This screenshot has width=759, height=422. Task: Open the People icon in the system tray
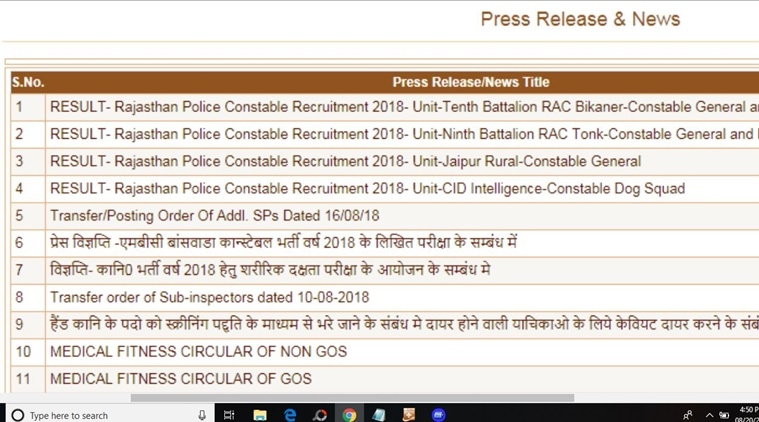(688, 414)
